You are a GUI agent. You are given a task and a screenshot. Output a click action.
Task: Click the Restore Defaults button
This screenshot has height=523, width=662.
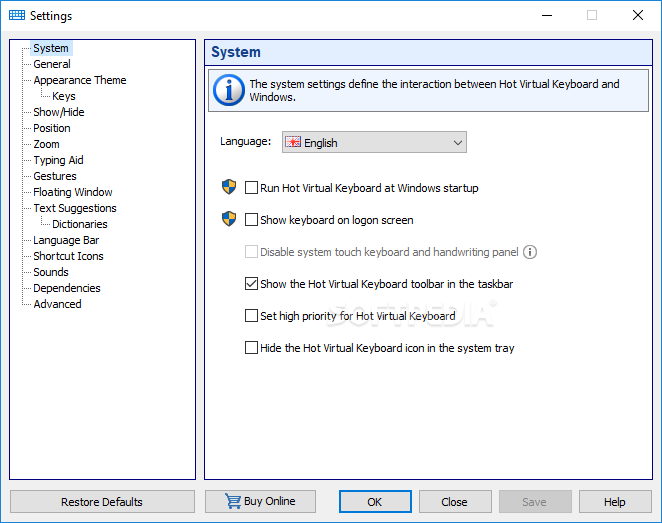pos(102,501)
